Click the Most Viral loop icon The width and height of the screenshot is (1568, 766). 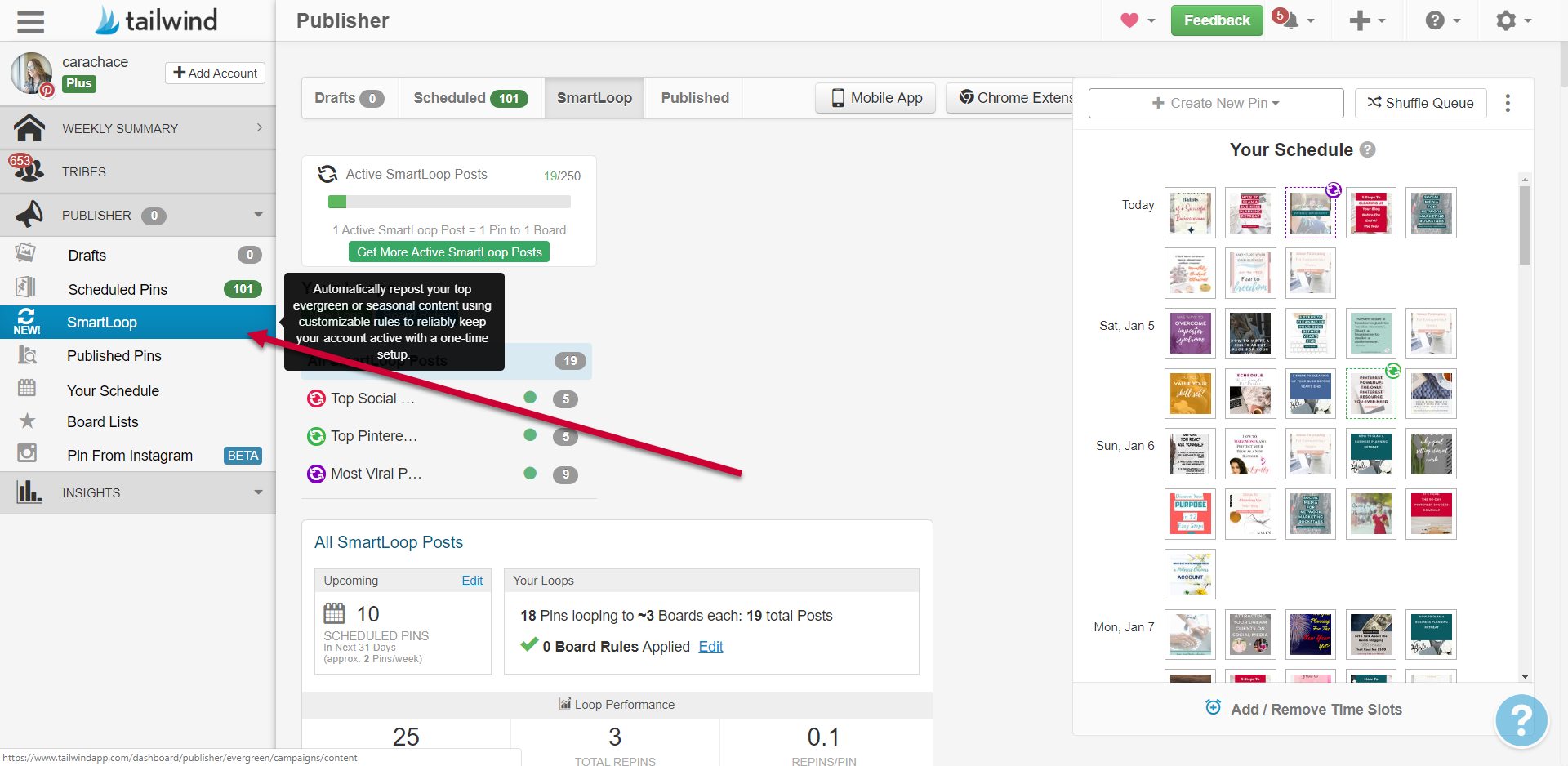[x=316, y=474]
